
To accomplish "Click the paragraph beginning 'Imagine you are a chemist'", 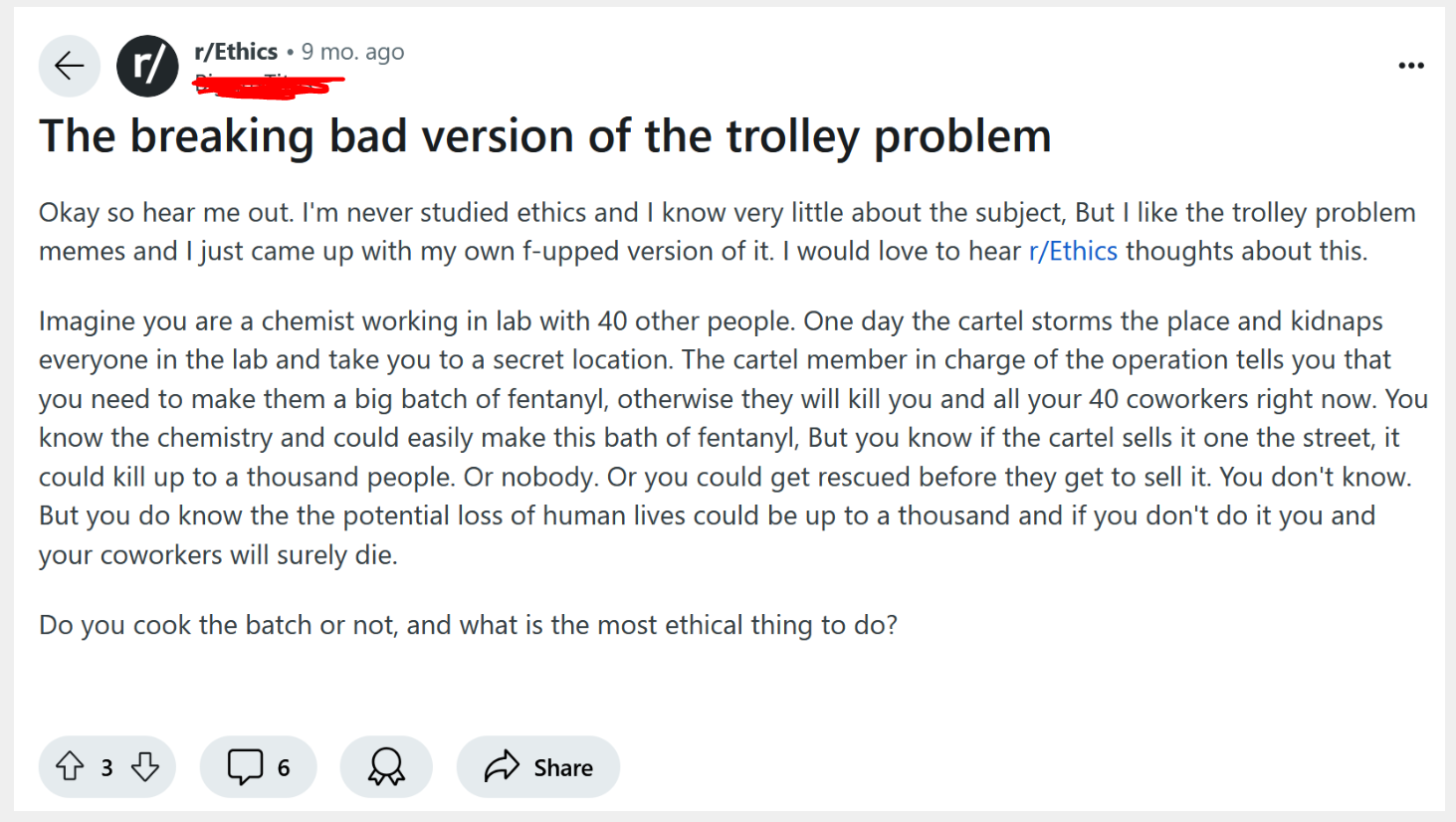I will pyautogui.click(x=697, y=438).
